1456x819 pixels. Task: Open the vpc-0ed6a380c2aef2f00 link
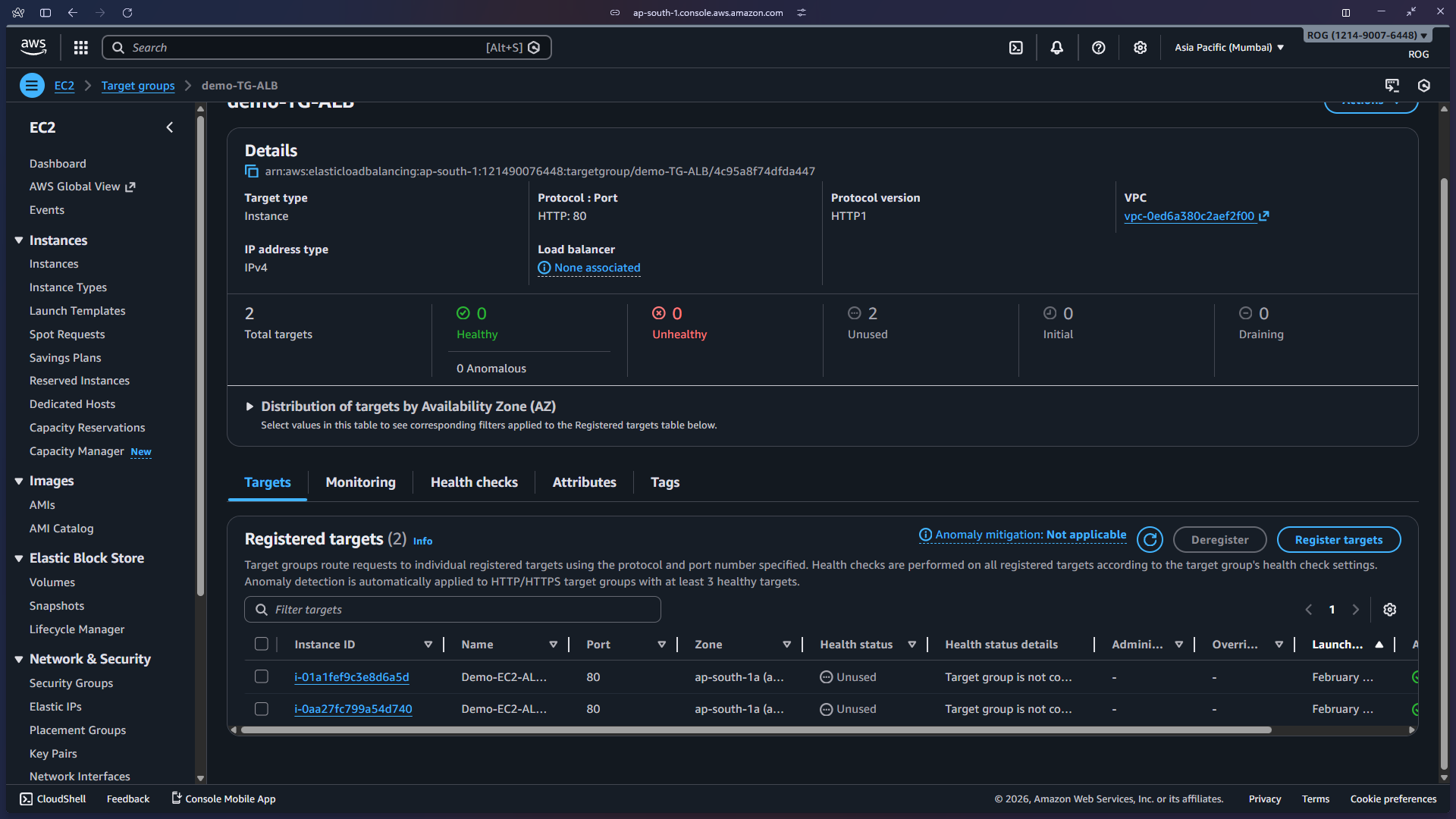pos(1189,216)
